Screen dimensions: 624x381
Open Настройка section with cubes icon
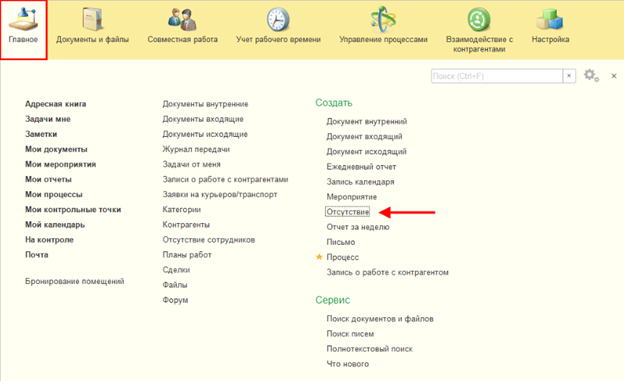pos(550,19)
